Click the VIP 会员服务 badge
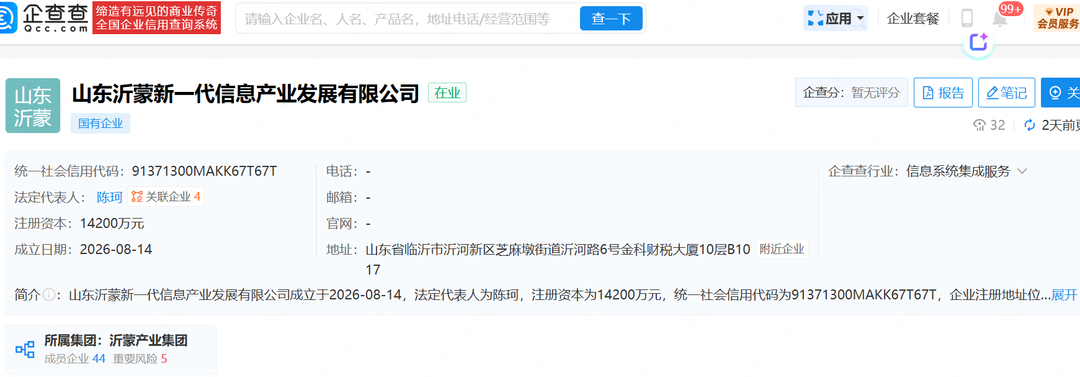1080x377 pixels. coord(1058,18)
